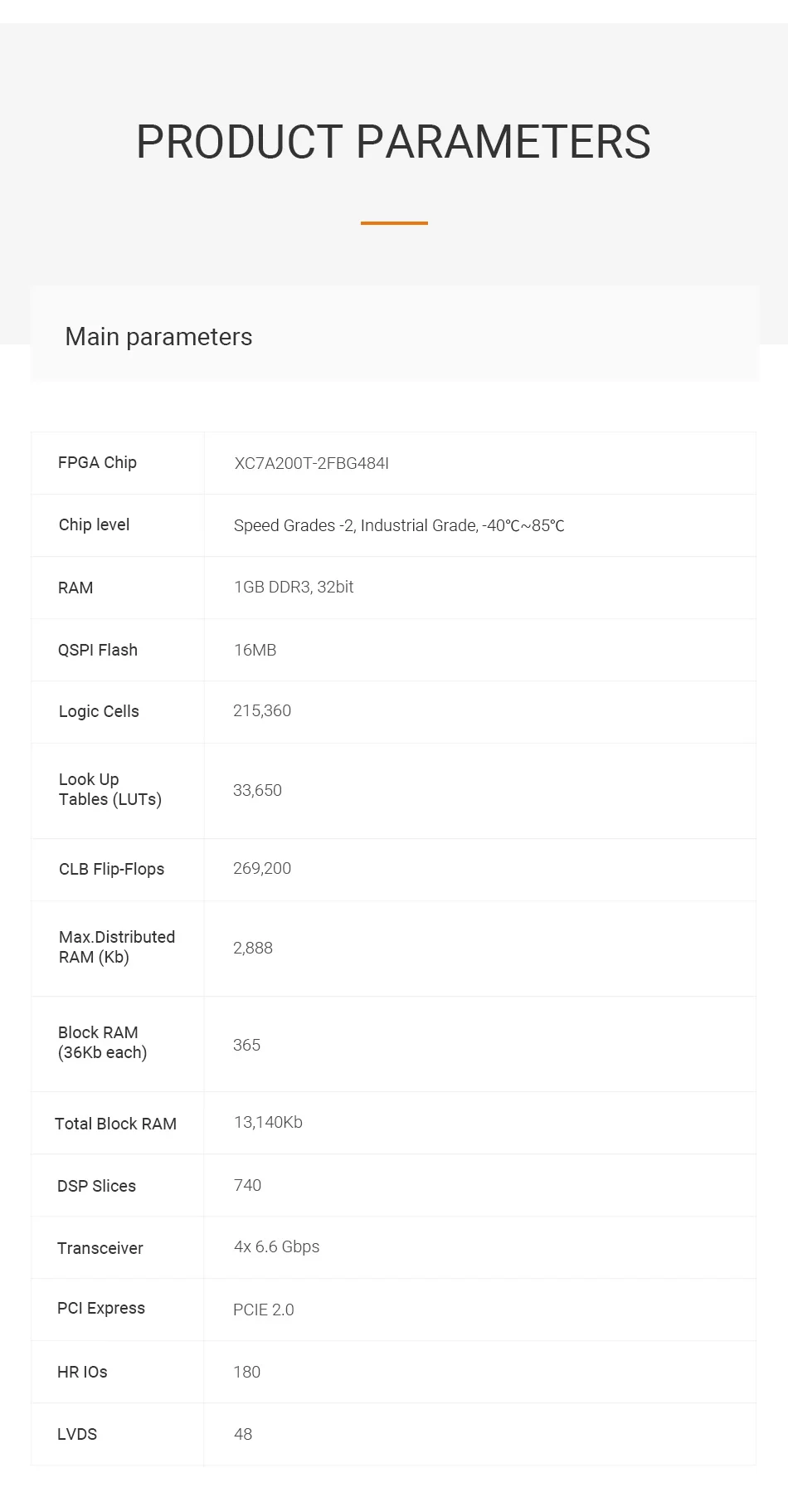
Task: Select the PCIE 2.0 value
Action: [263, 1310]
